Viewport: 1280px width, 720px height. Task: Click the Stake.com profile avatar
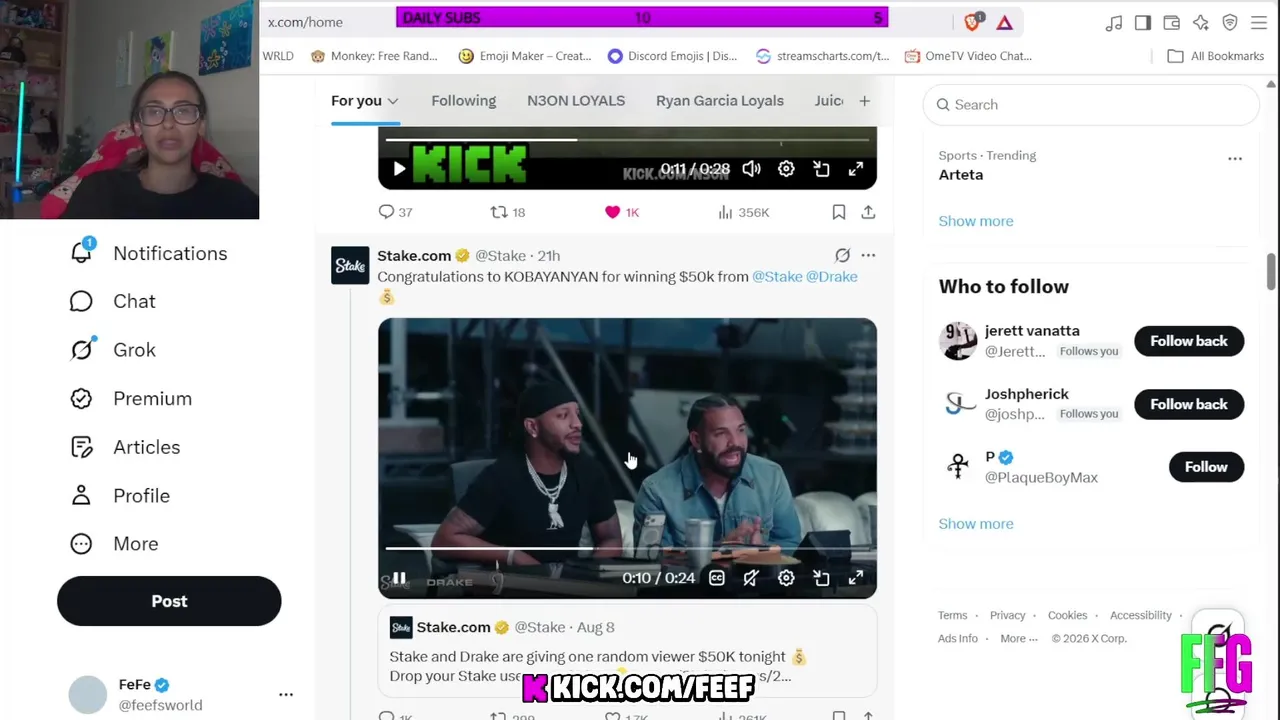point(350,266)
